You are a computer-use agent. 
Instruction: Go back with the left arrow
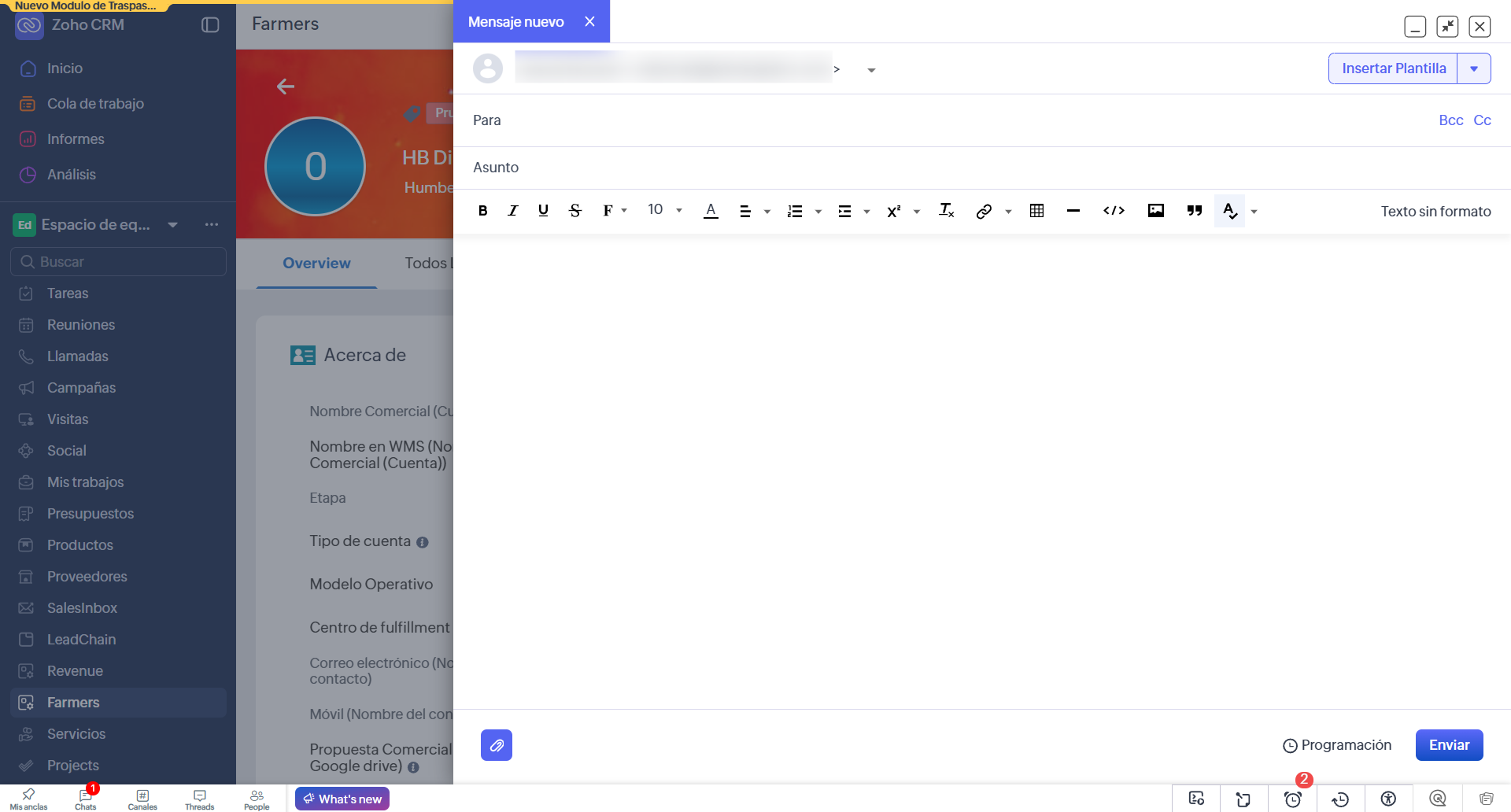(x=286, y=87)
